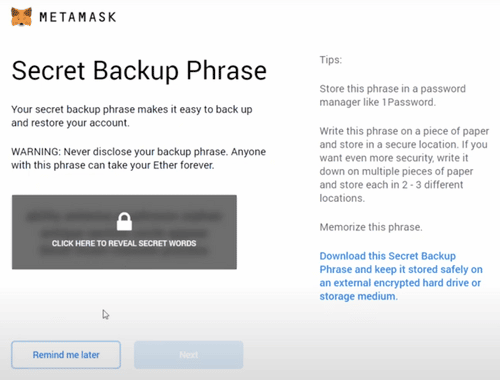500x380 pixels.
Task: Click the word 'Ether' in the warning
Action: coord(165,165)
